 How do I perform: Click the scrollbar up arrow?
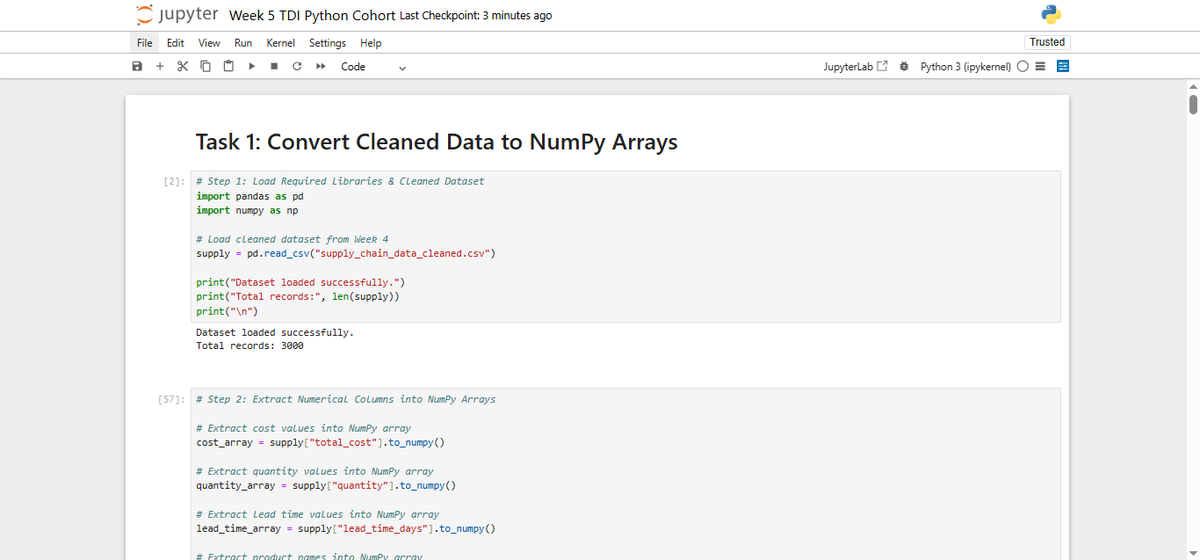tap(1192, 87)
